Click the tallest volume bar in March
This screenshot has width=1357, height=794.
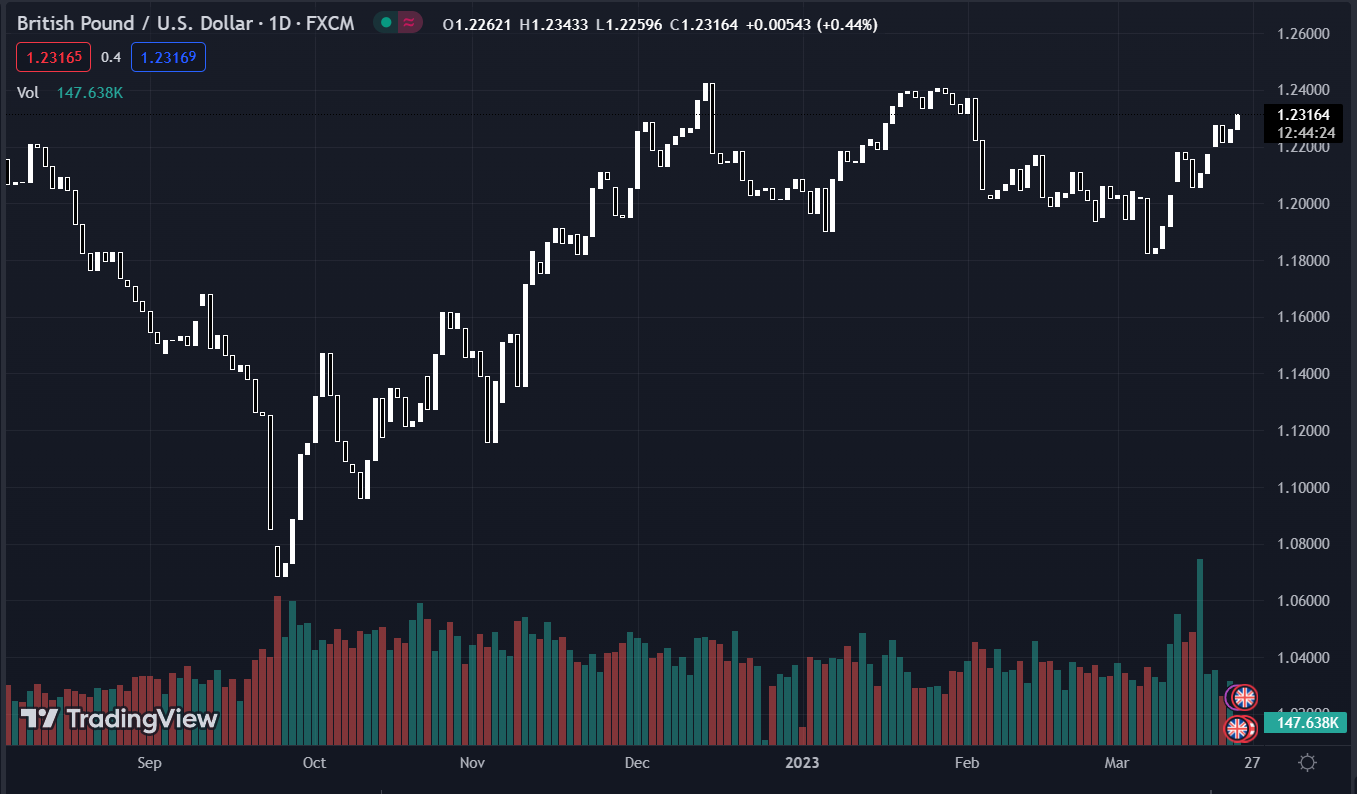click(x=1199, y=650)
